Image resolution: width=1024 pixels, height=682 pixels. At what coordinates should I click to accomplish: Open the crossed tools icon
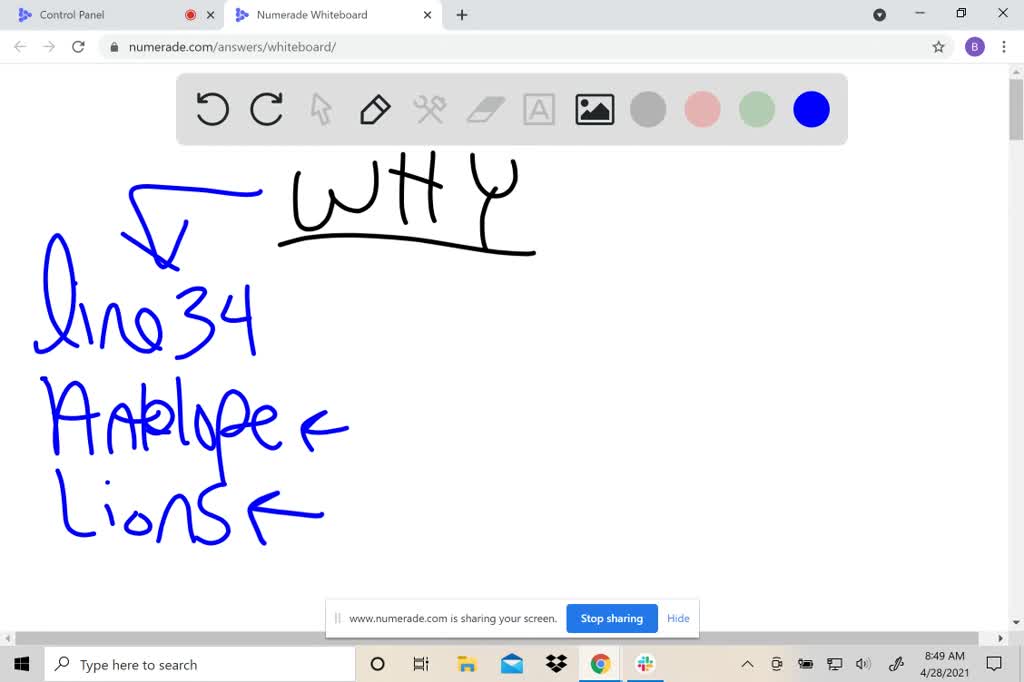(430, 109)
